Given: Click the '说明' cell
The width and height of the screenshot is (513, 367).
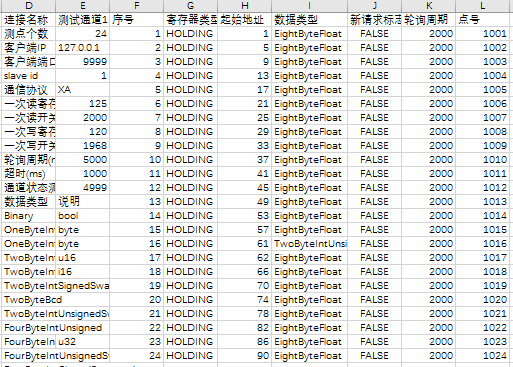Looking at the screenshot, I should point(82,202).
